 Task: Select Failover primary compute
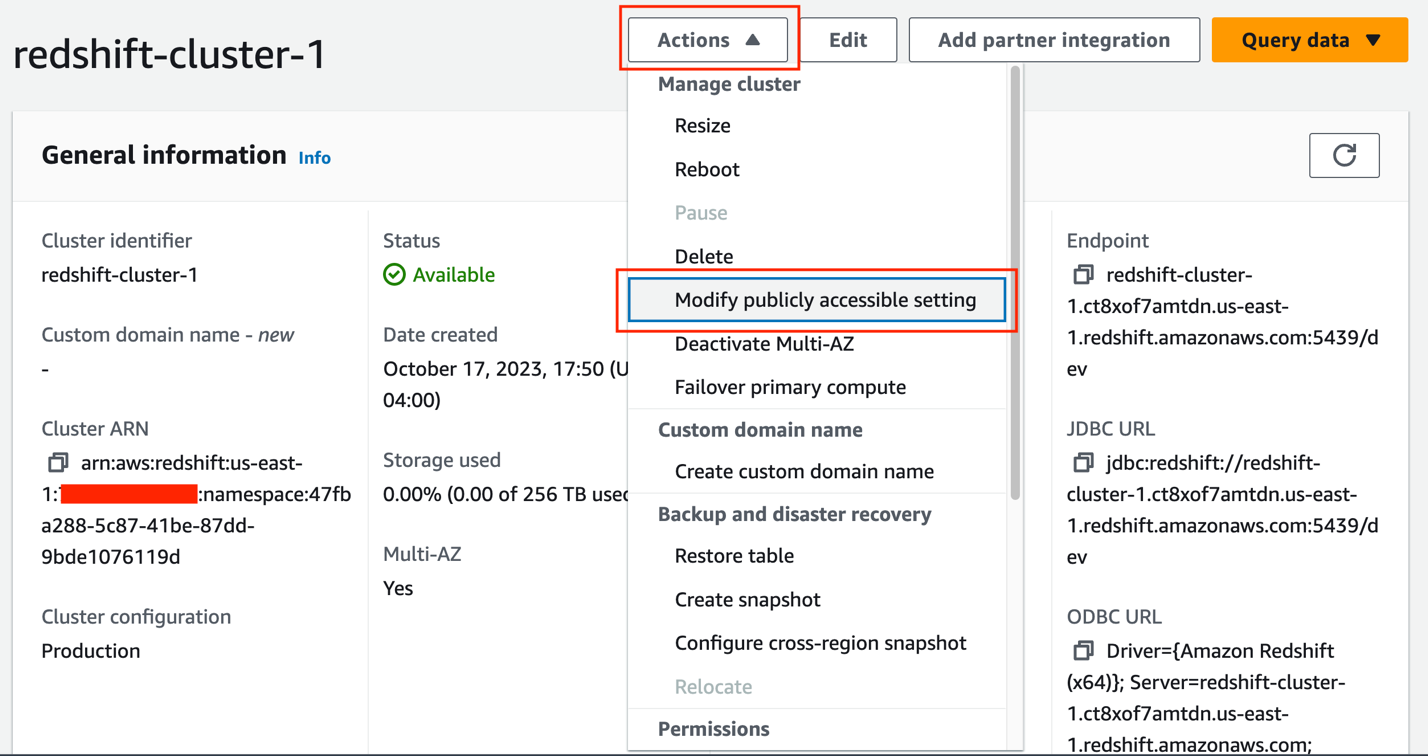click(818, 387)
